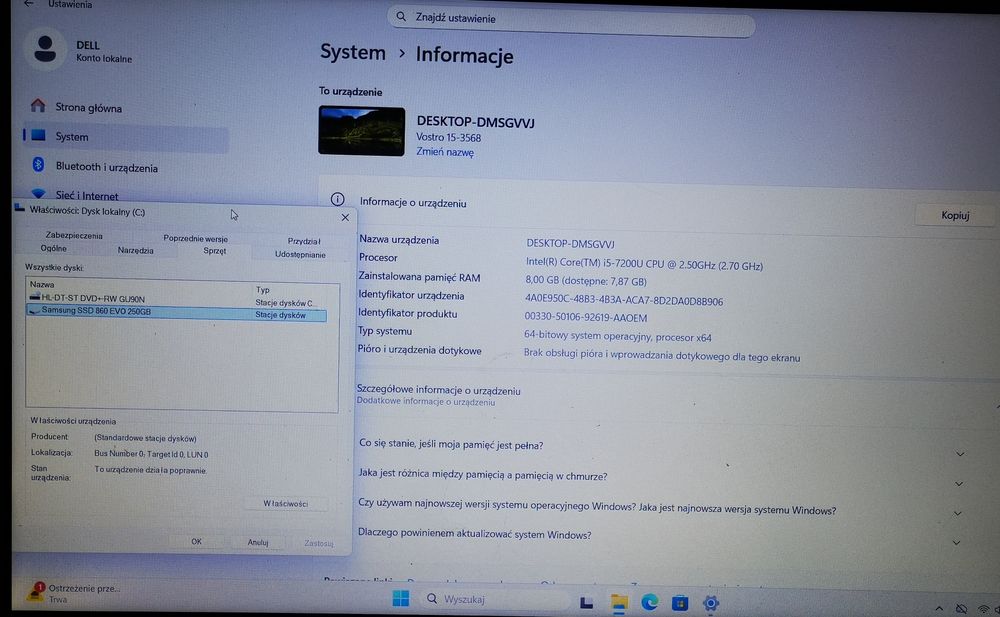Switch to the Udostępnianie tab

click(300, 255)
